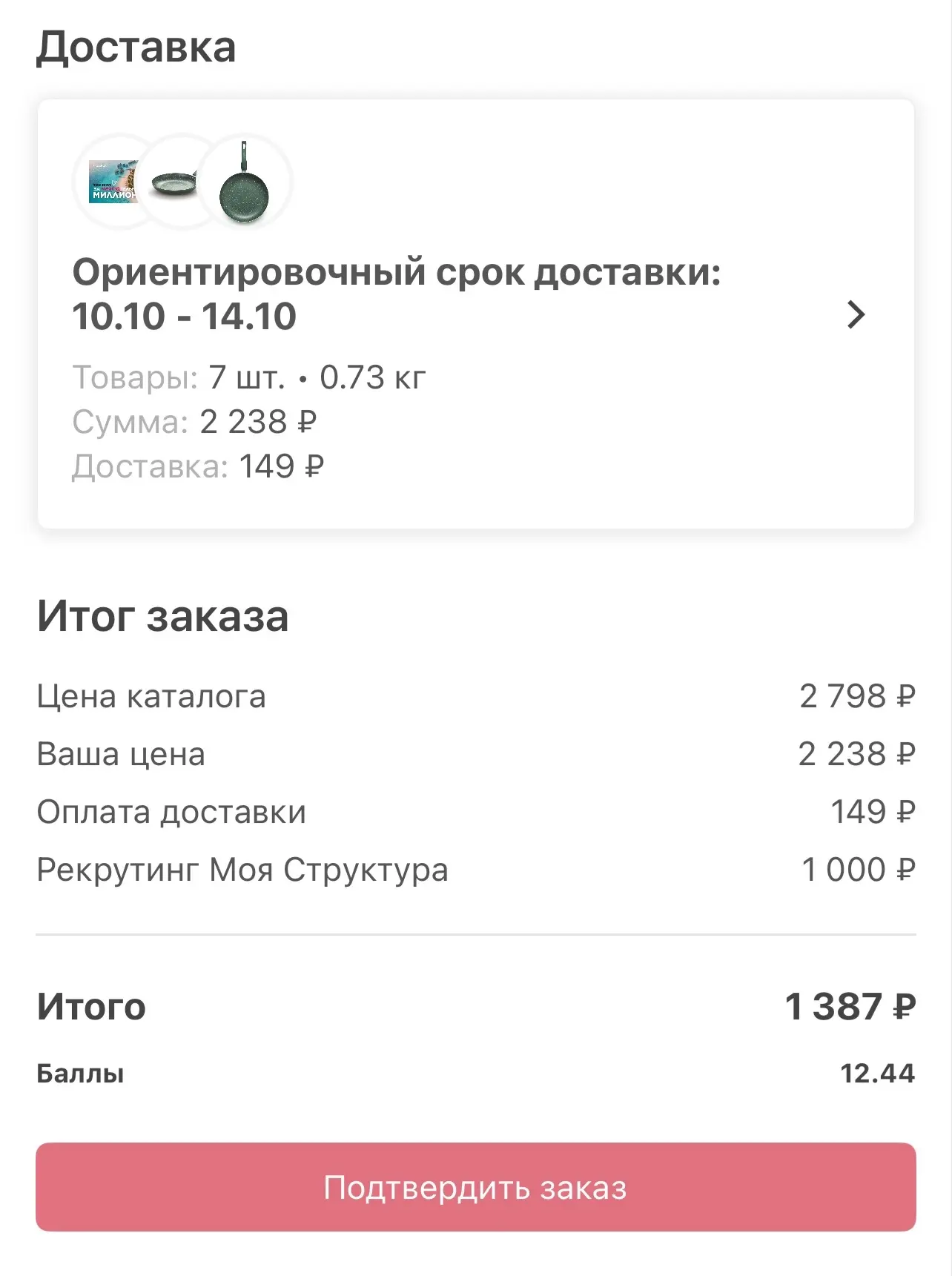Click the Ваша цена row
The height and width of the screenshot is (1276, 952).
(476, 754)
